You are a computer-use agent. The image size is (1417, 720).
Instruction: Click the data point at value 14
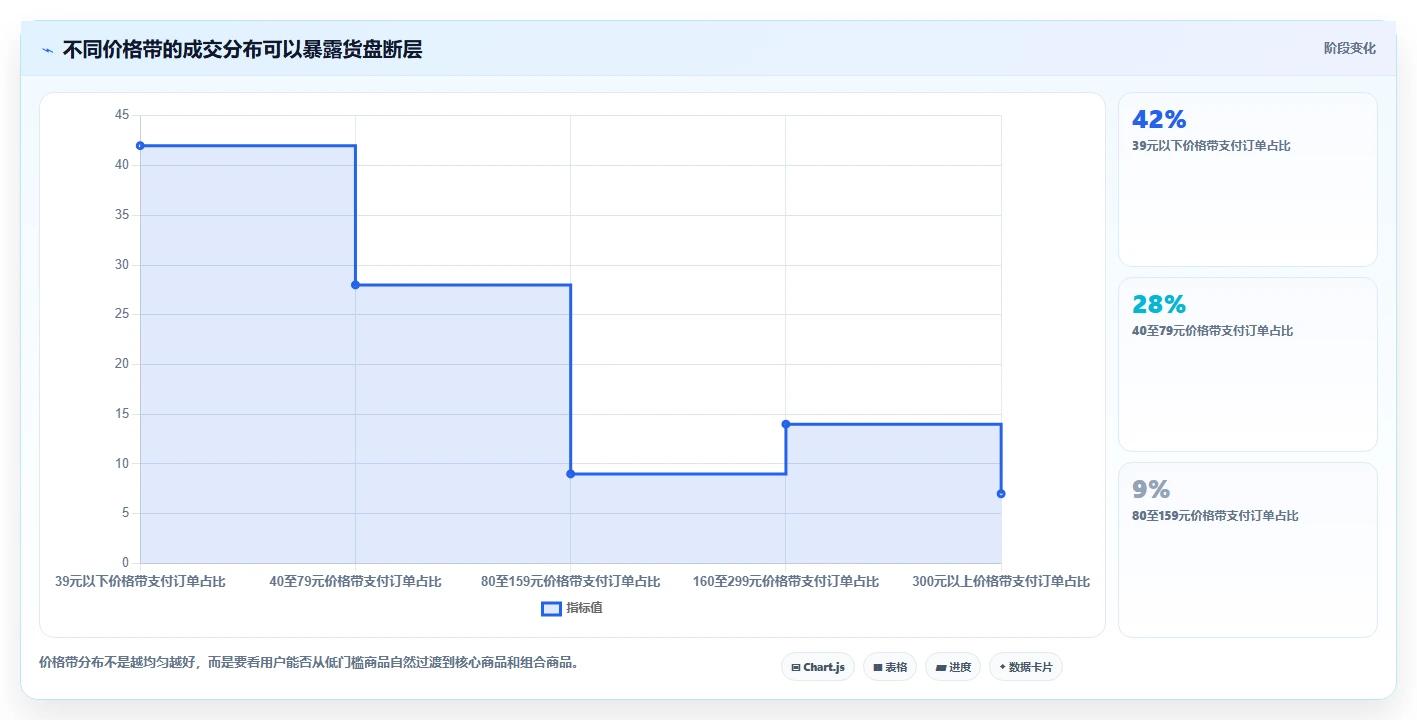[x=786, y=424]
